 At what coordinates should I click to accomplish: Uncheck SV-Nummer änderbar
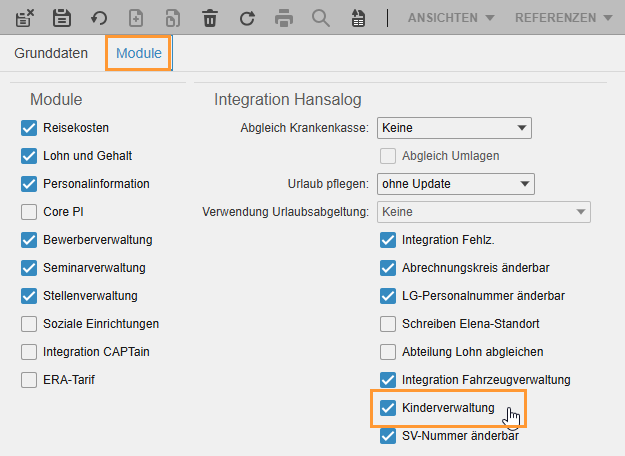(388, 436)
